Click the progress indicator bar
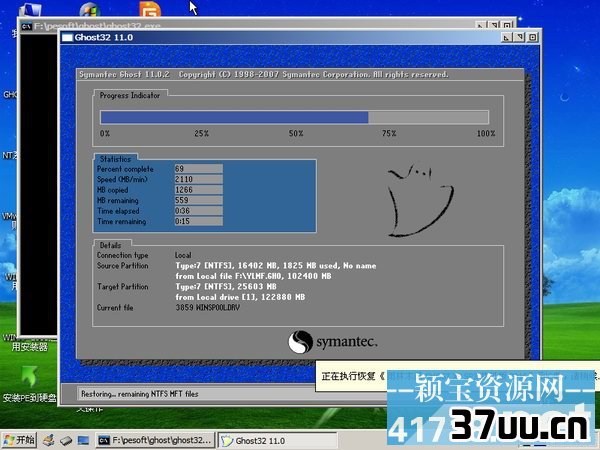Viewport: 600px width, 450px height. [x=294, y=117]
